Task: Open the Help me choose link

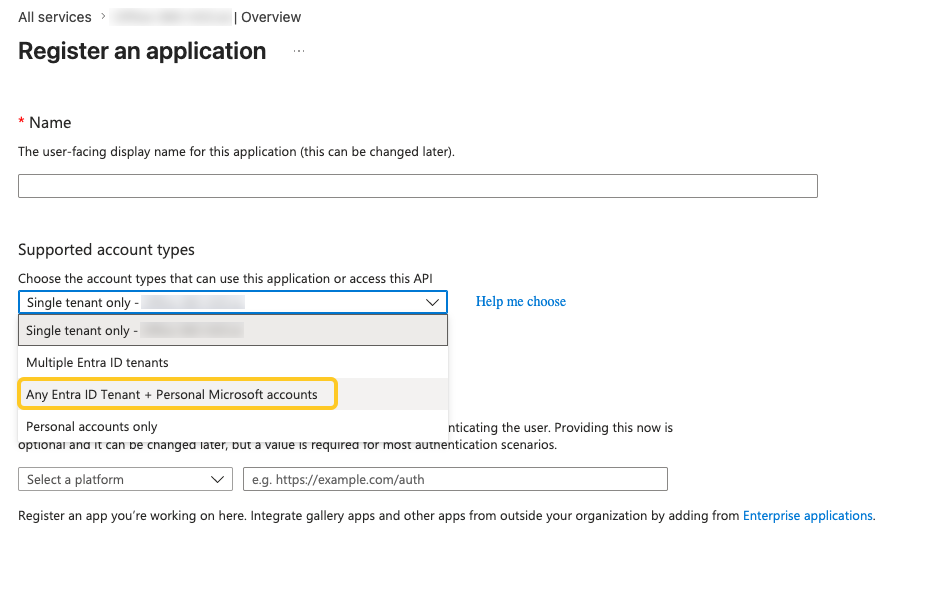Action: pos(521,301)
